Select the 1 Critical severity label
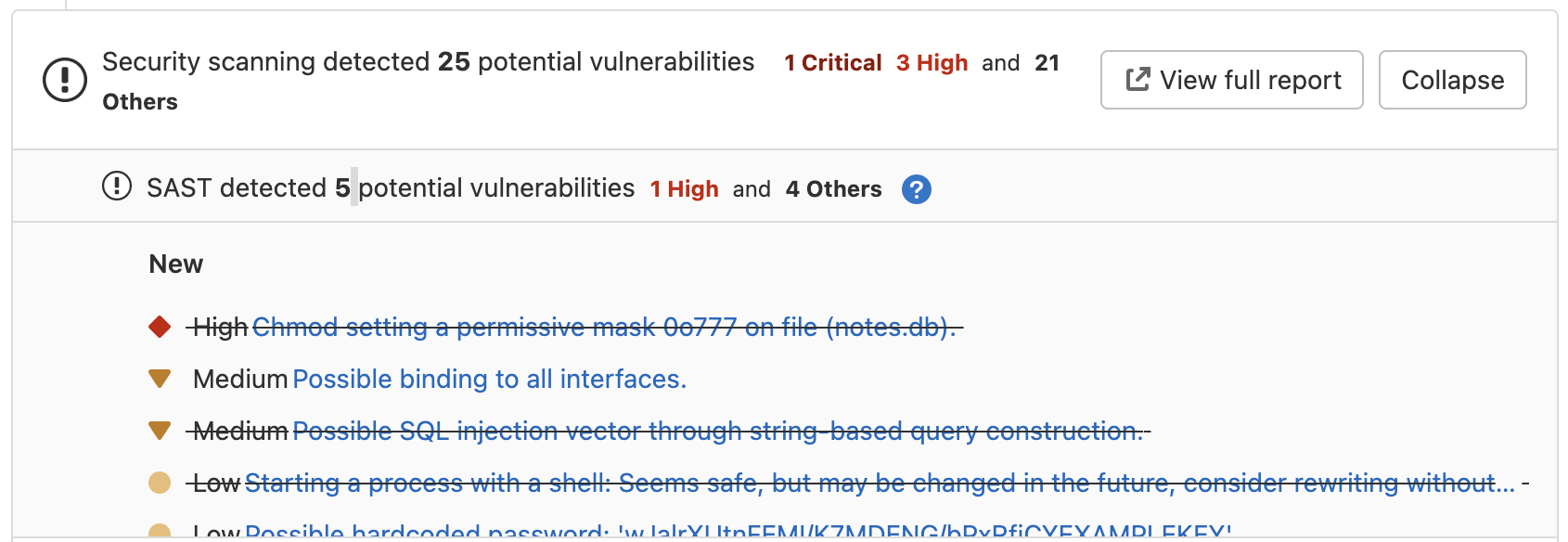Viewport: 1568px width, 542px height. 832,63
